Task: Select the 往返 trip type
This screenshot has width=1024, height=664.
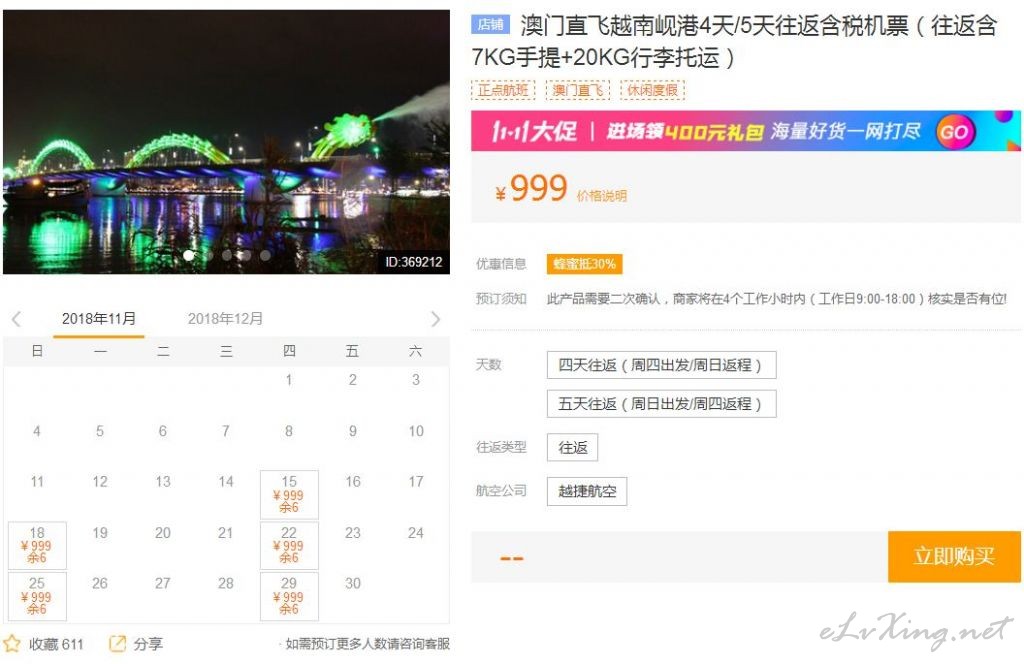Action: pos(572,447)
